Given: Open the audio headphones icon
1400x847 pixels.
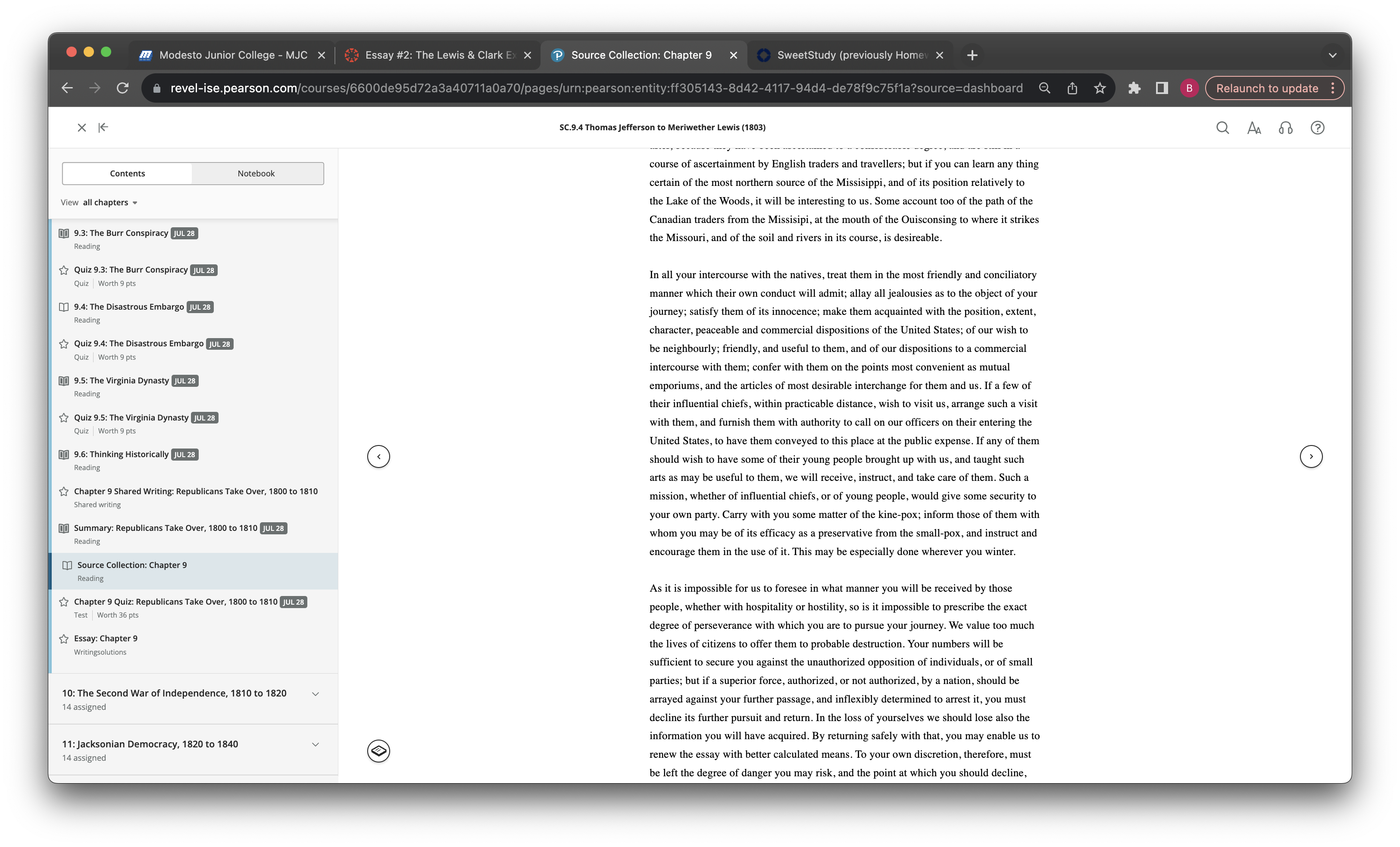Looking at the screenshot, I should (x=1286, y=128).
